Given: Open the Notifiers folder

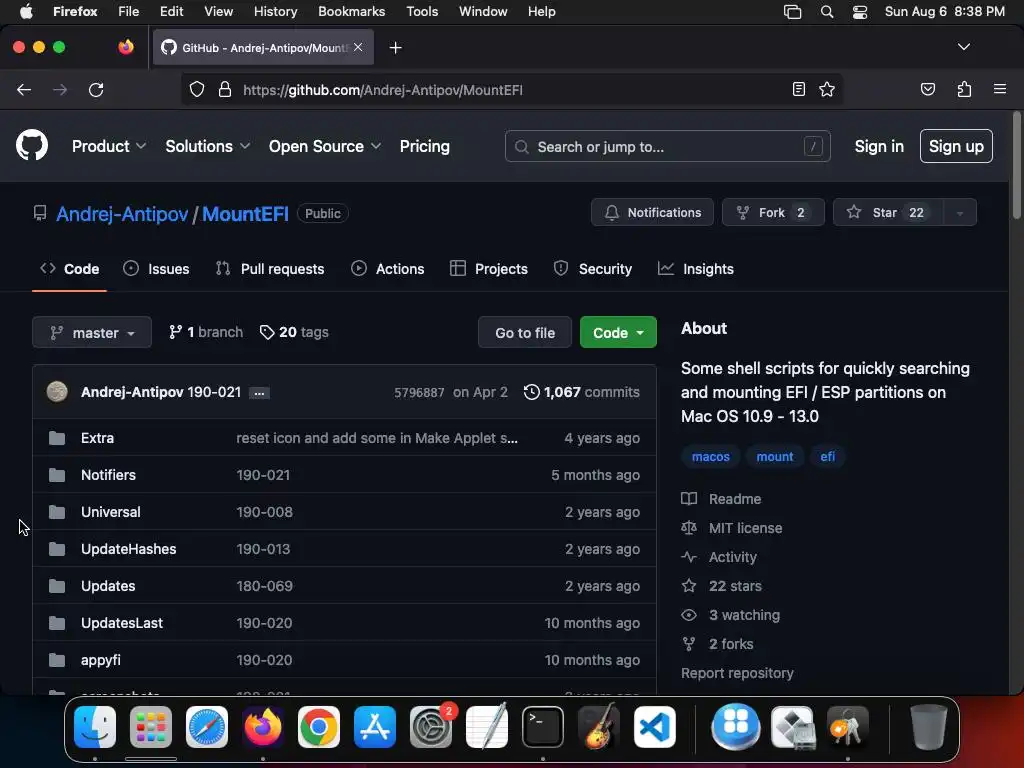Looking at the screenshot, I should 108,475.
